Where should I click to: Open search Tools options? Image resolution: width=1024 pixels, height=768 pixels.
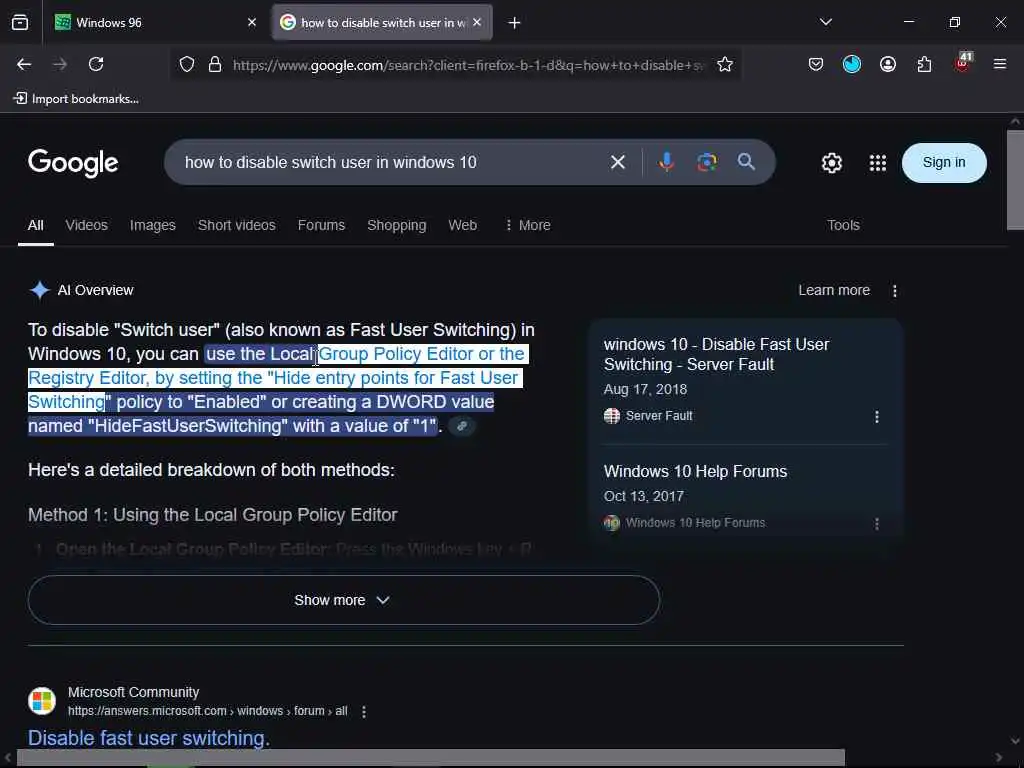click(x=843, y=225)
